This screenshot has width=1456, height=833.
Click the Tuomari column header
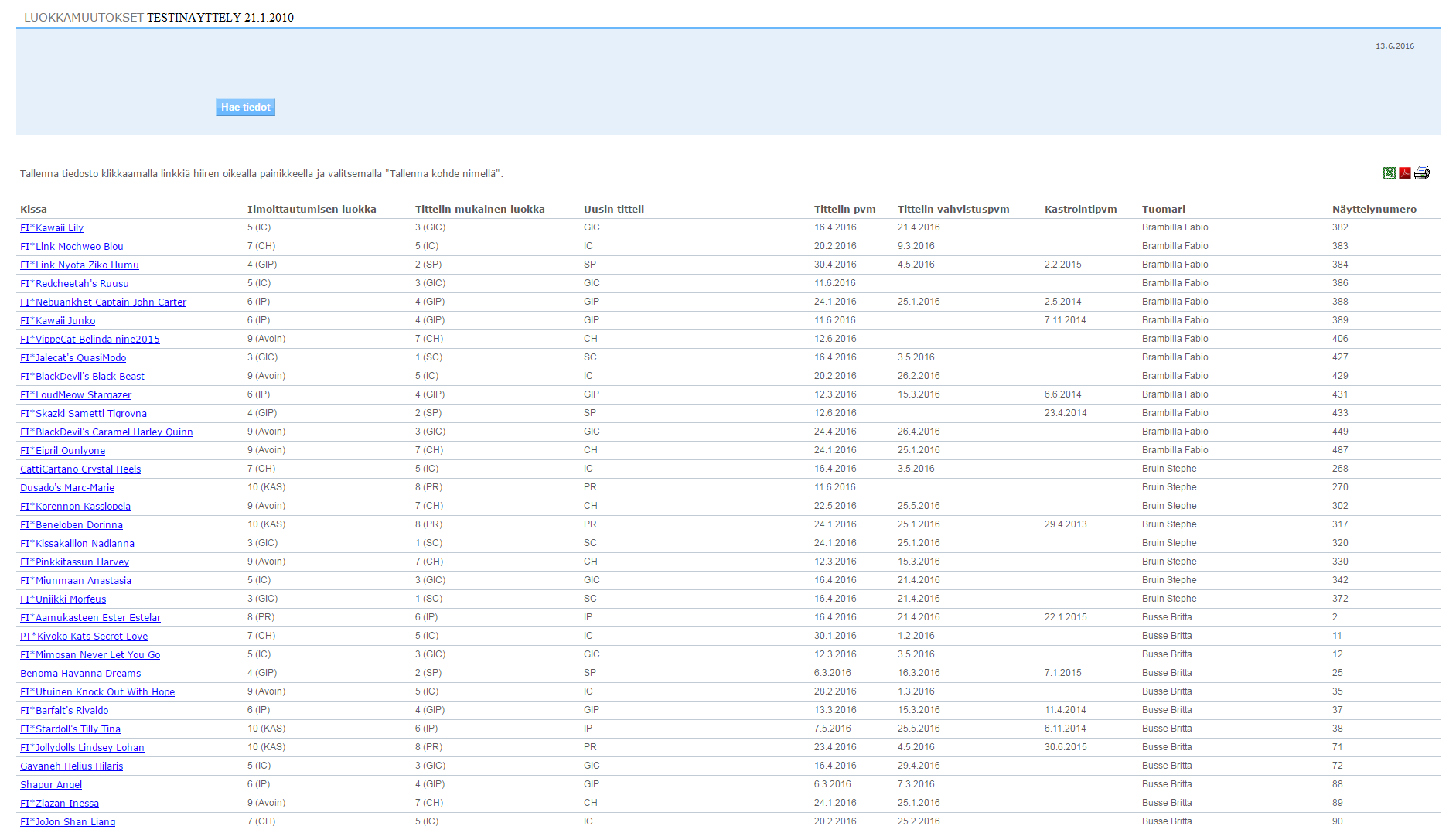1164,210
